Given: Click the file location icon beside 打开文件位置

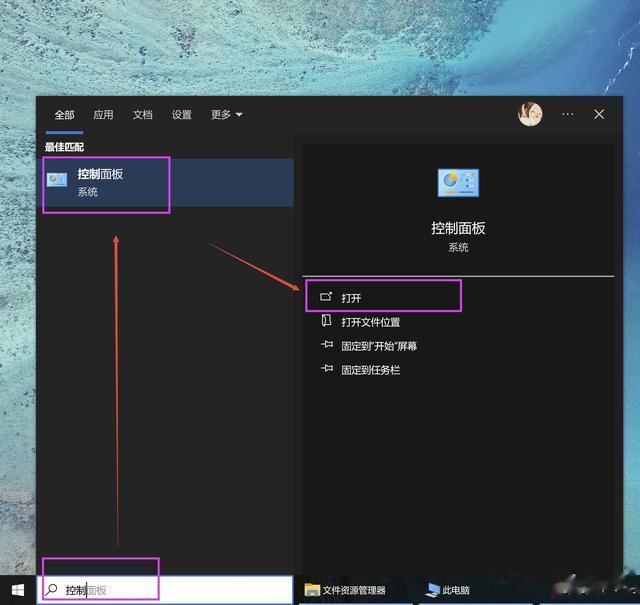Looking at the screenshot, I should coord(326,320).
